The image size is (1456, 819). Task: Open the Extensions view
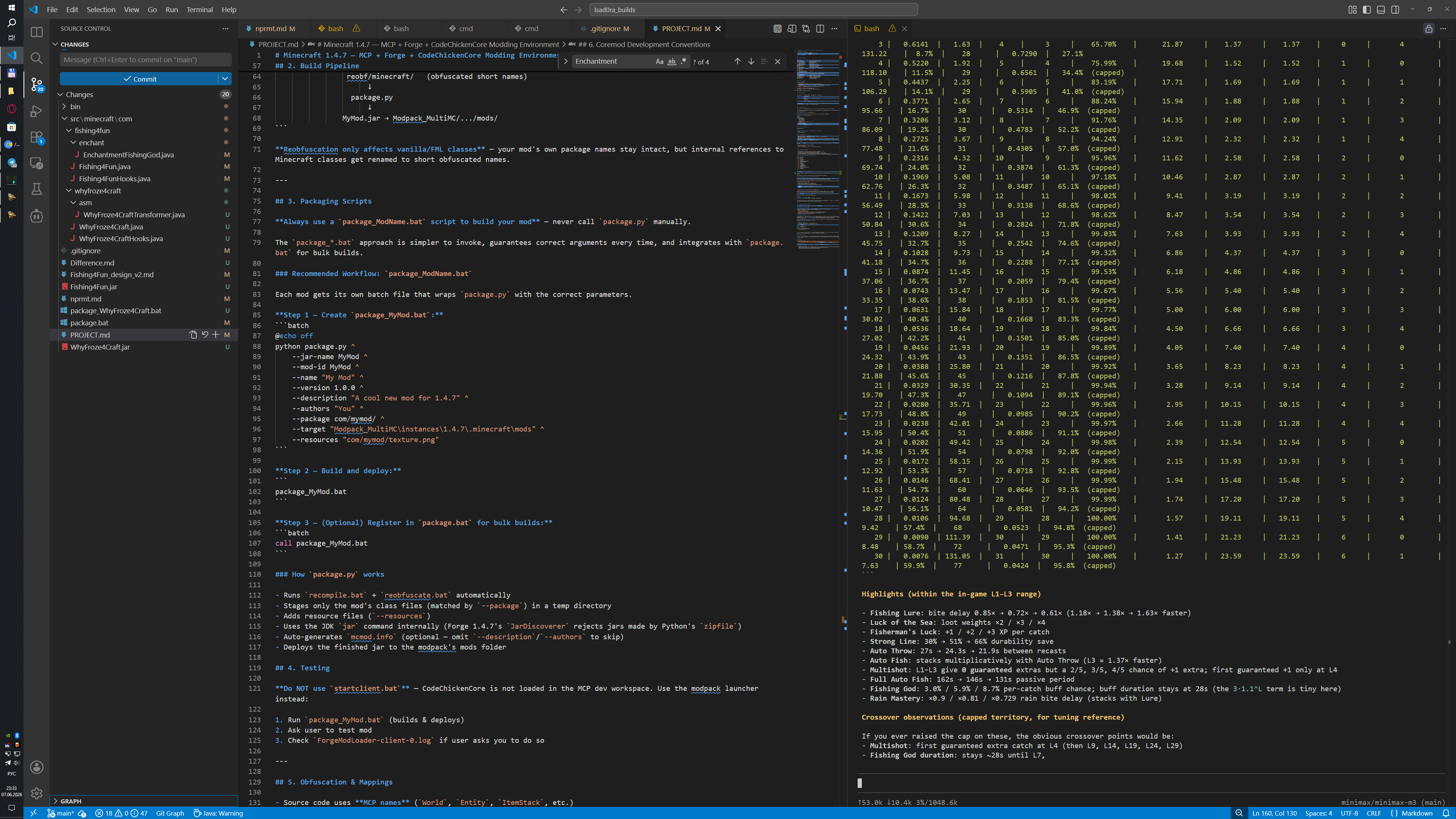point(37,137)
